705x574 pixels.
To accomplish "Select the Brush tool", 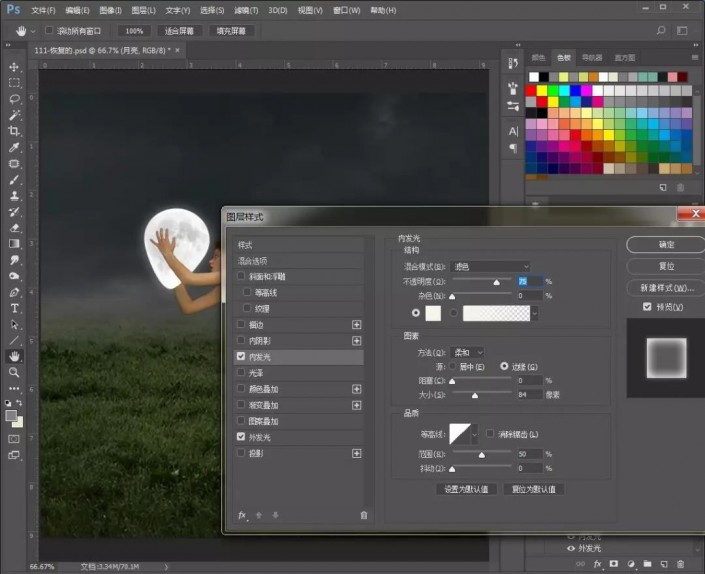I will tap(14, 180).
